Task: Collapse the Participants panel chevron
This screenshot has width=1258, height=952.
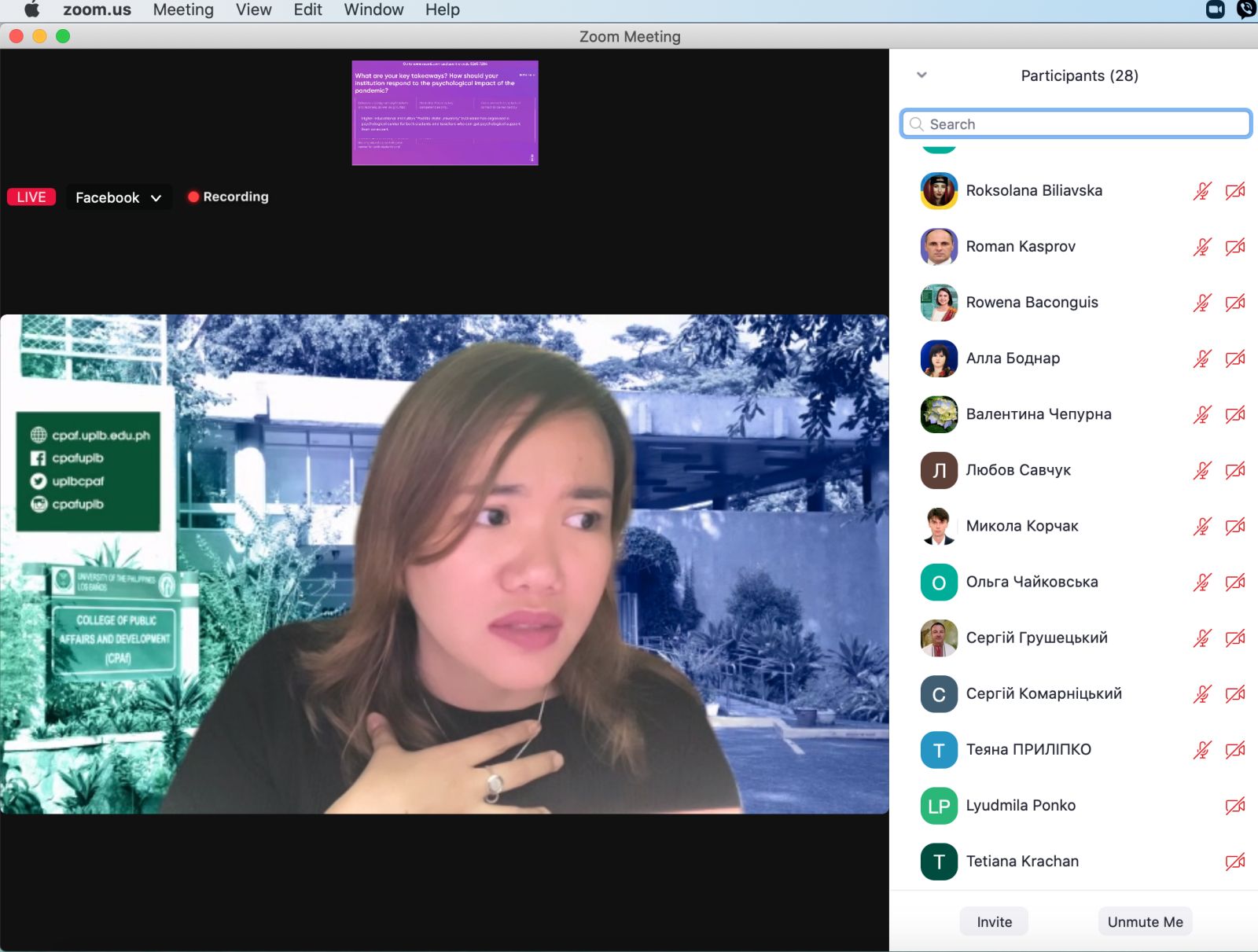Action: click(x=921, y=75)
